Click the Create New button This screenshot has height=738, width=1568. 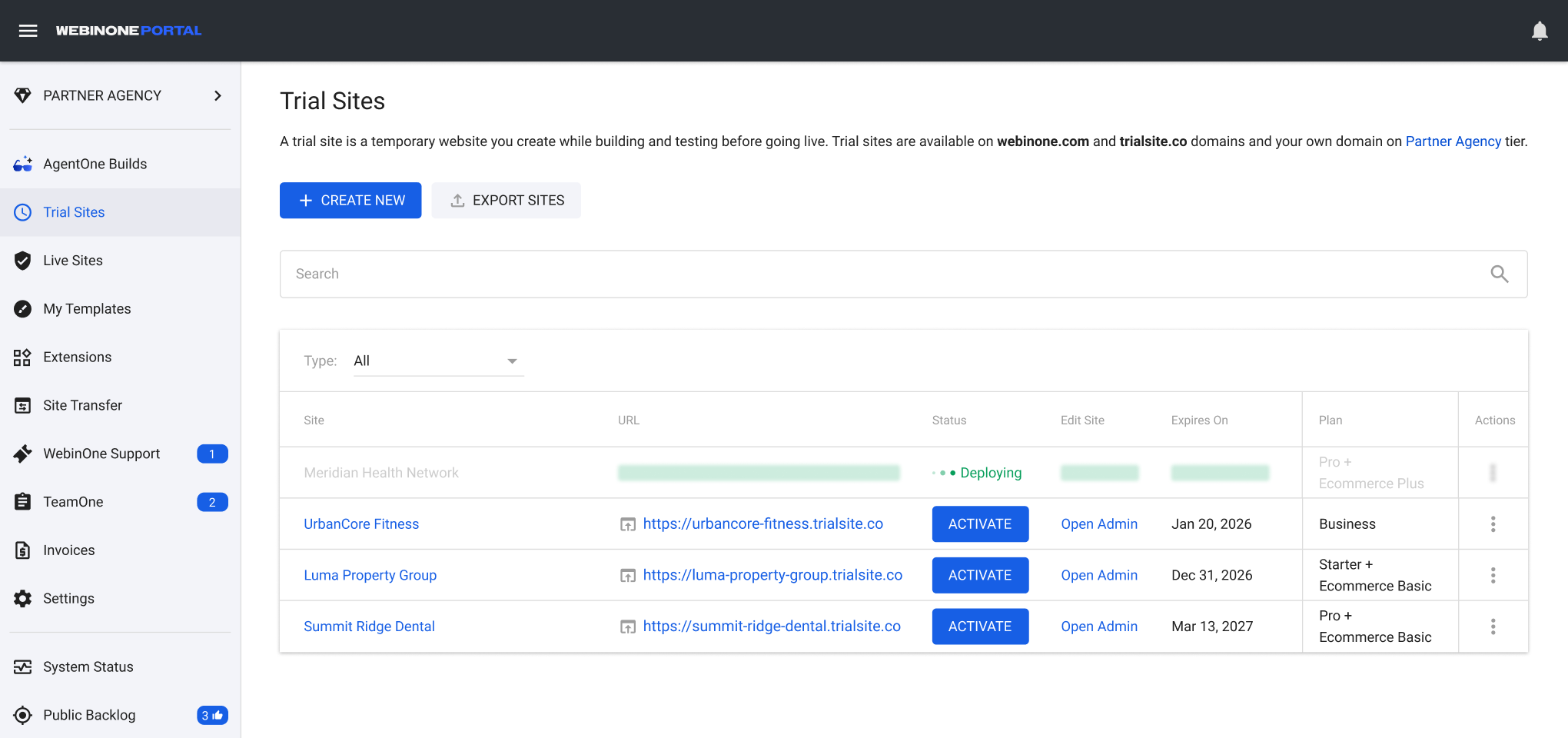tap(350, 201)
